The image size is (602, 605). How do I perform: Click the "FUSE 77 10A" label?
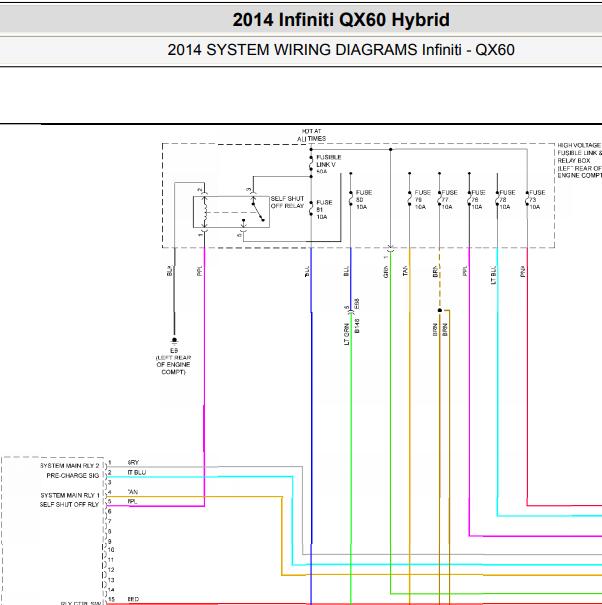tap(449, 199)
